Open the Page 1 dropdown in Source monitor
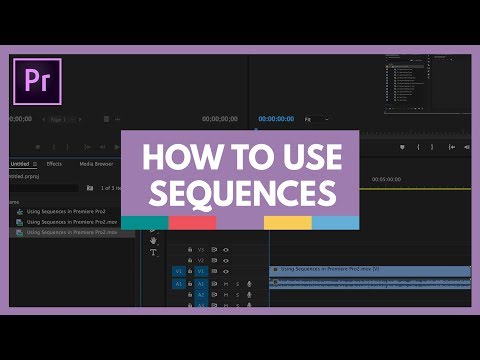480x360 pixels. click(x=62, y=119)
